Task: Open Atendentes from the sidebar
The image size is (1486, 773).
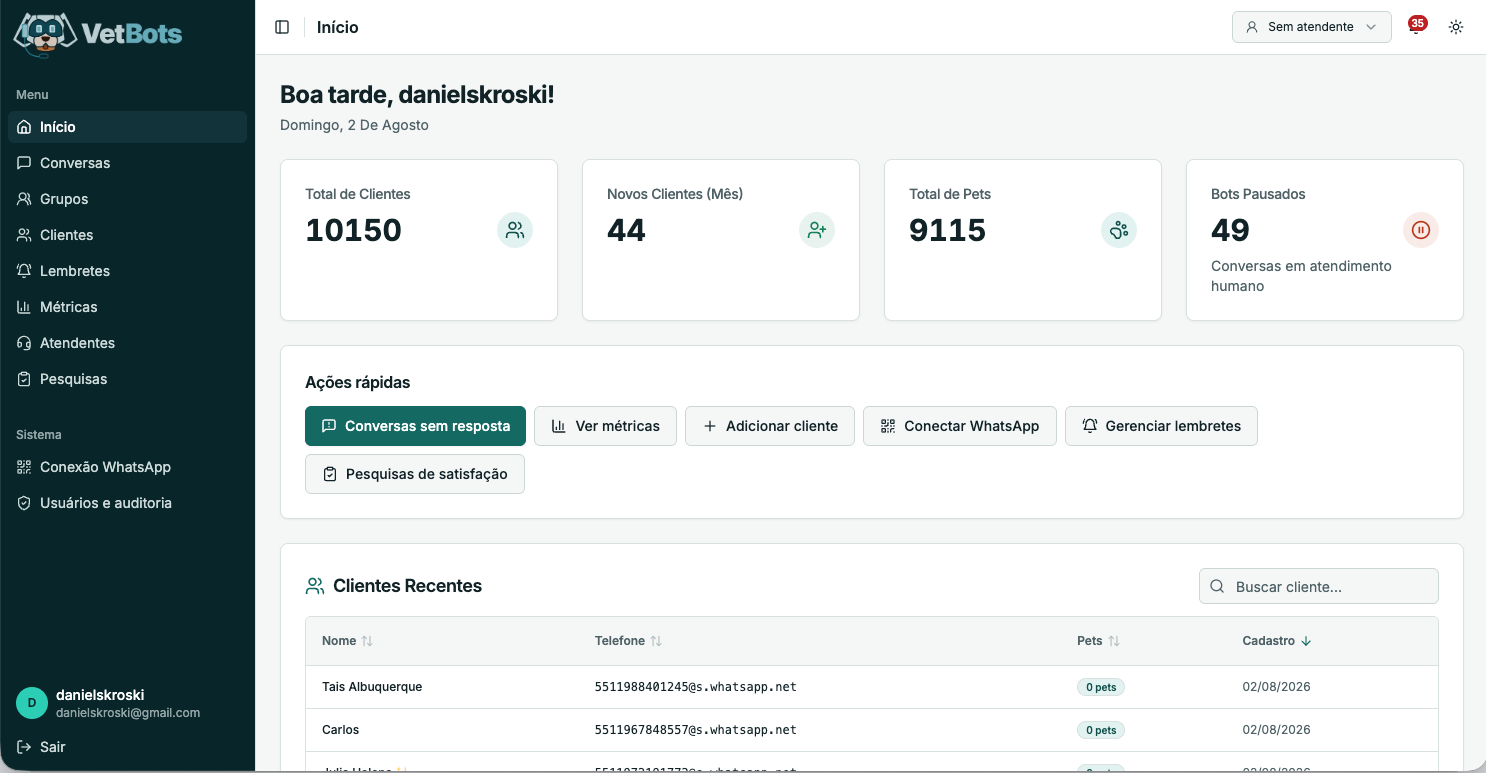Action: coord(127,343)
